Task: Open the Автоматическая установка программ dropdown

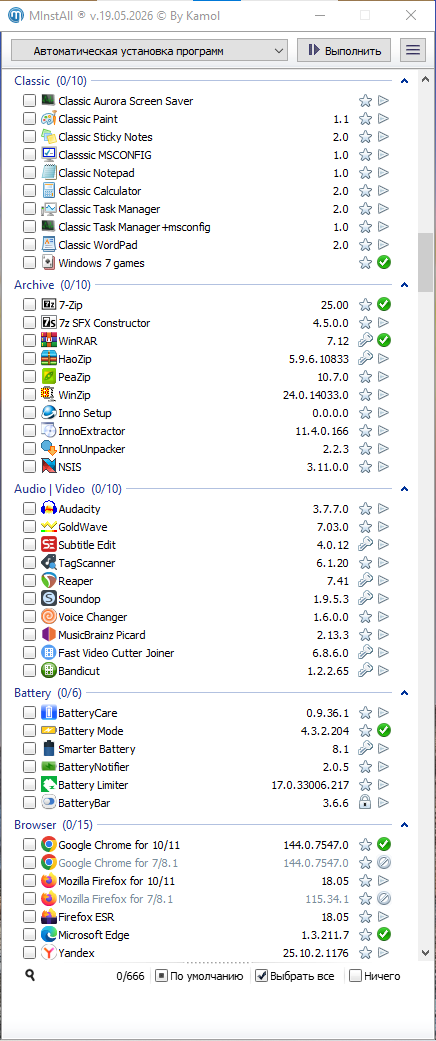Action: tap(149, 50)
